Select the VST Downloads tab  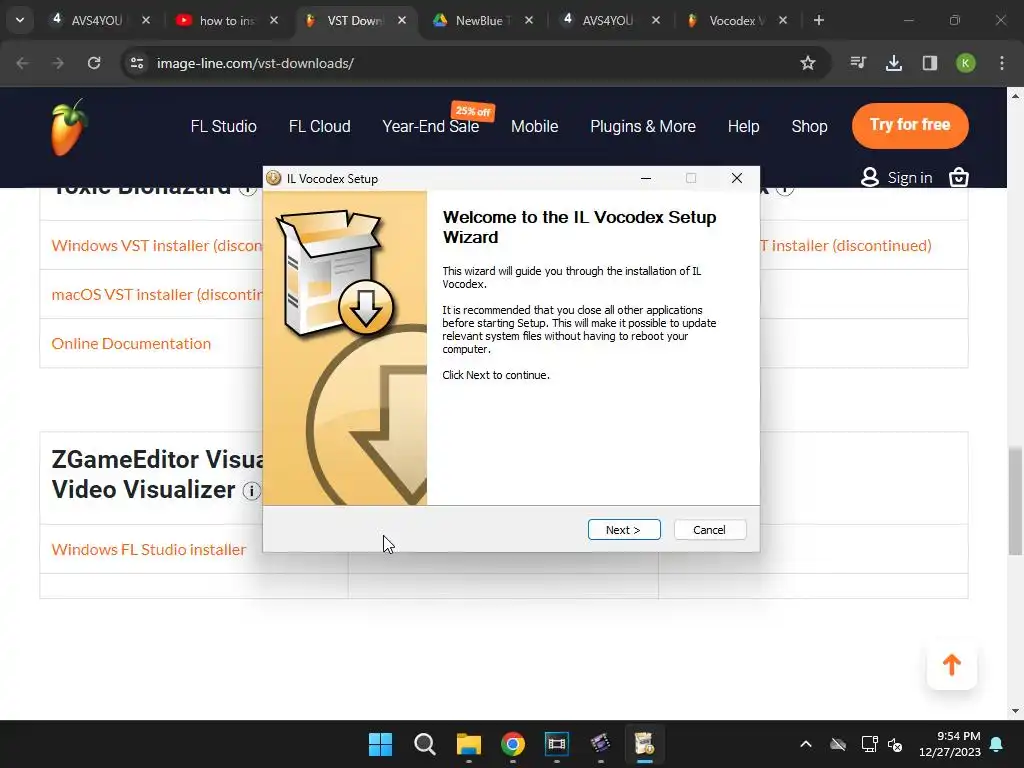coord(355,20)
